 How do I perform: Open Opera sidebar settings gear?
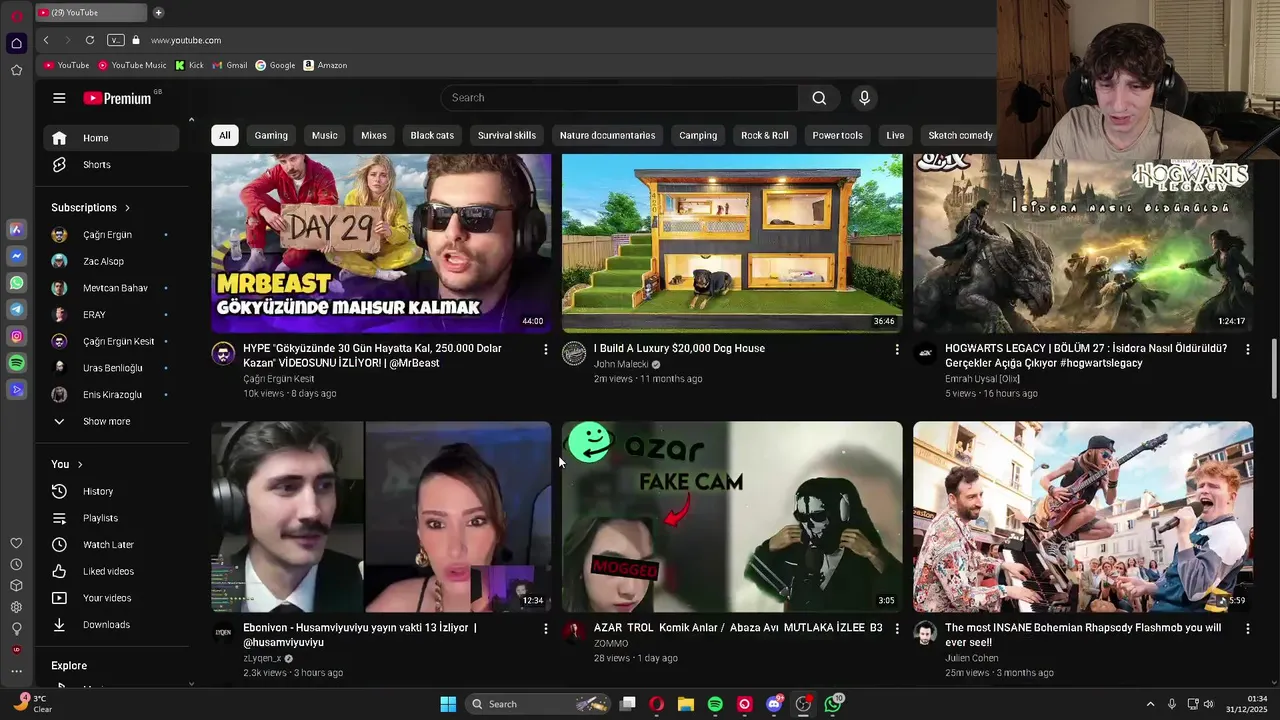click(x=16, y=607)
